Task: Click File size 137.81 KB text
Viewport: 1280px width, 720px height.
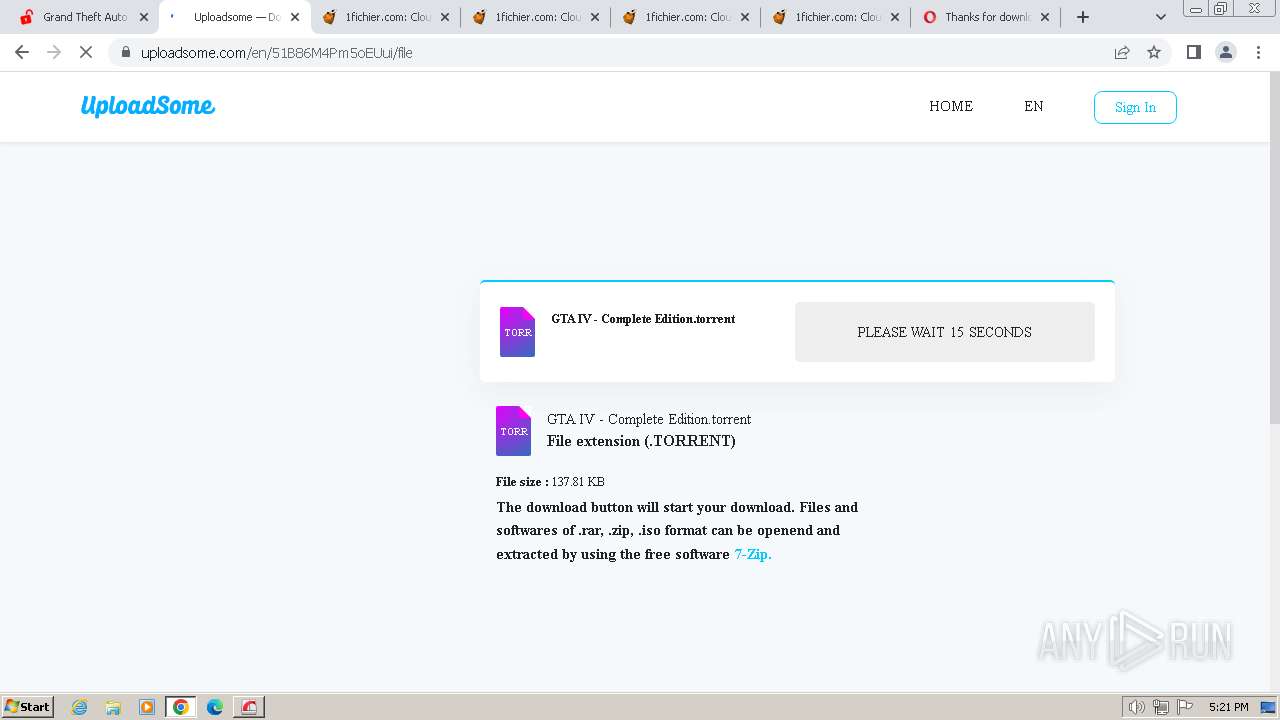Action: click(550, 482)
